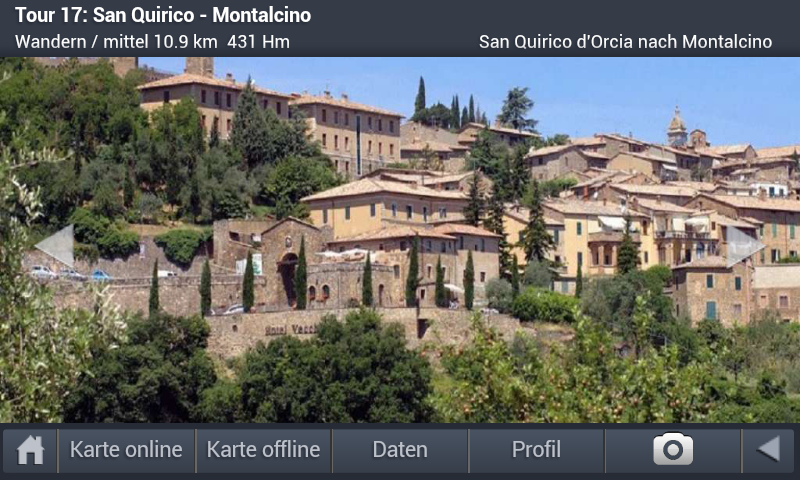Show previous photo with left arrow overlay

(x=55, y=246)
